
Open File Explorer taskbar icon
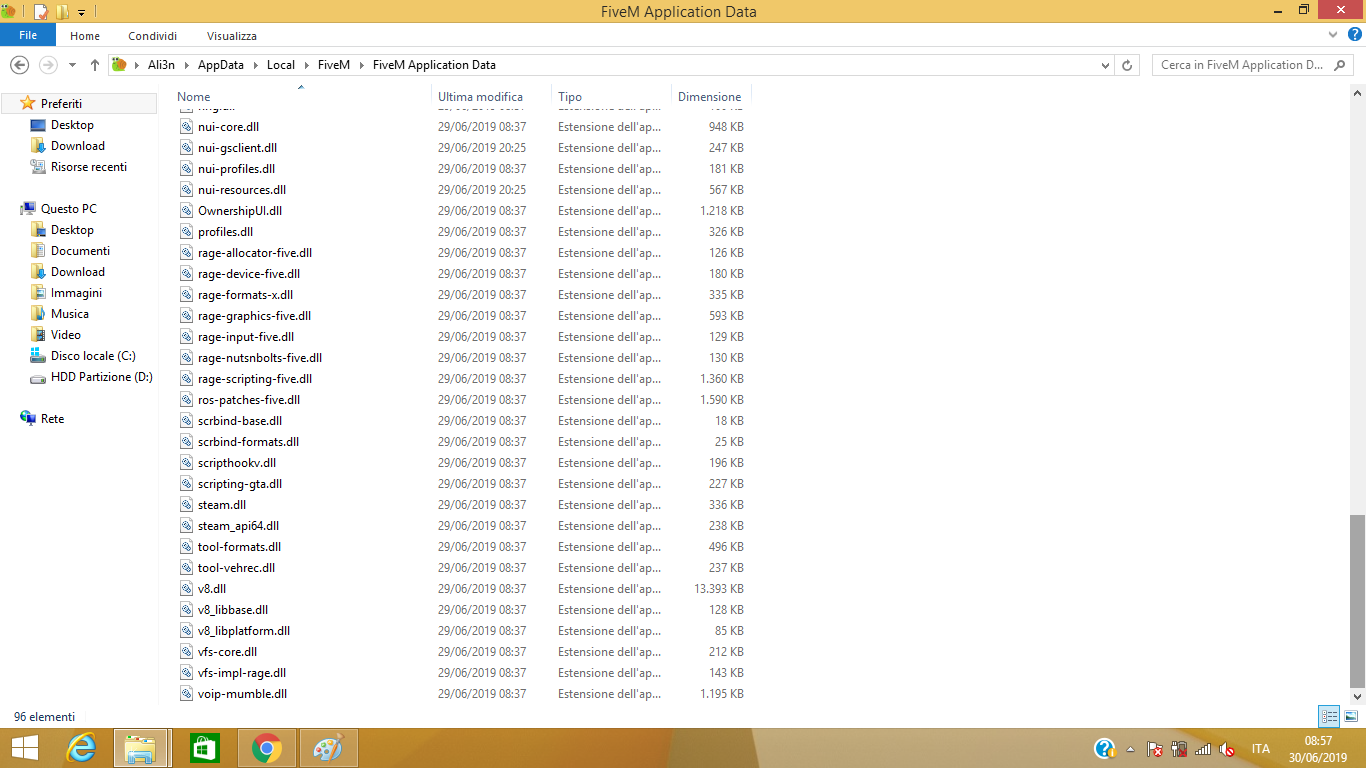click(x=140, y=748)
